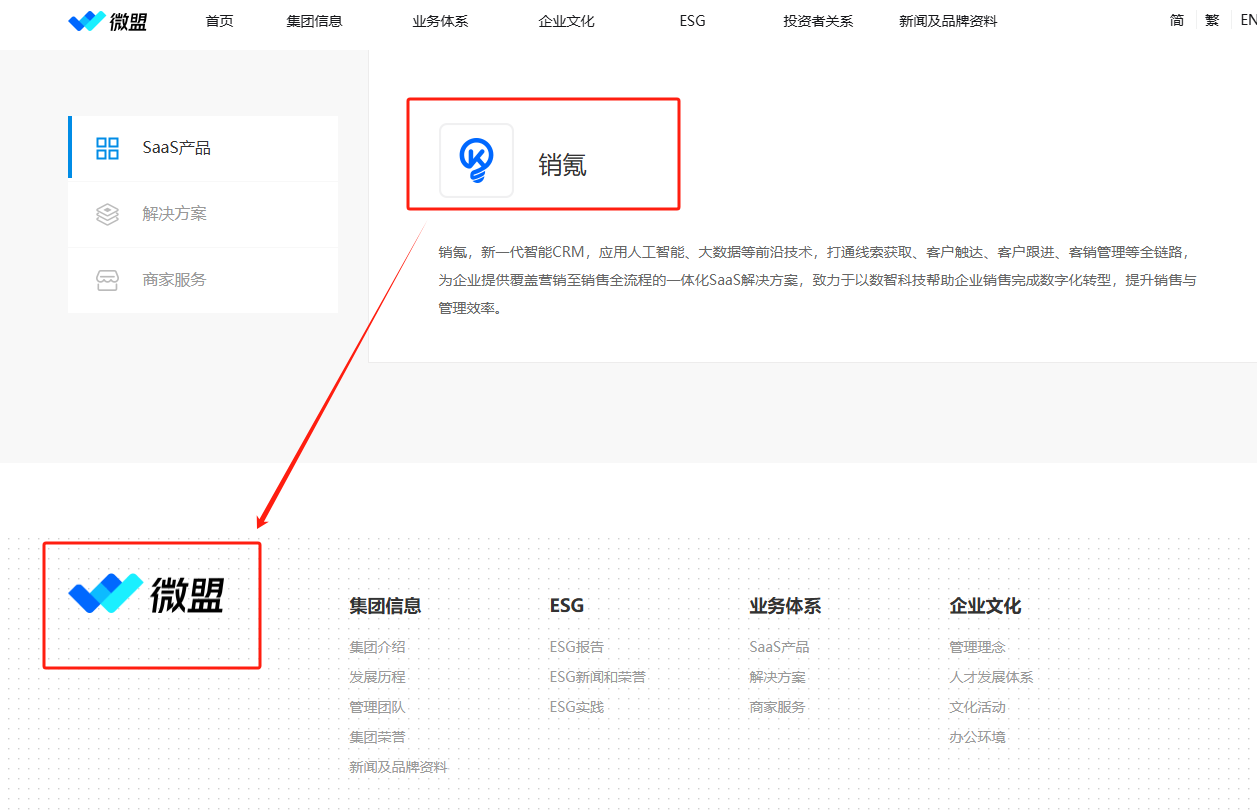Viewport: 1257px width, 812px height.
Task: Select the 解决方案 sidebar tab
Action: pyautogui.click(x=203, y=214)
